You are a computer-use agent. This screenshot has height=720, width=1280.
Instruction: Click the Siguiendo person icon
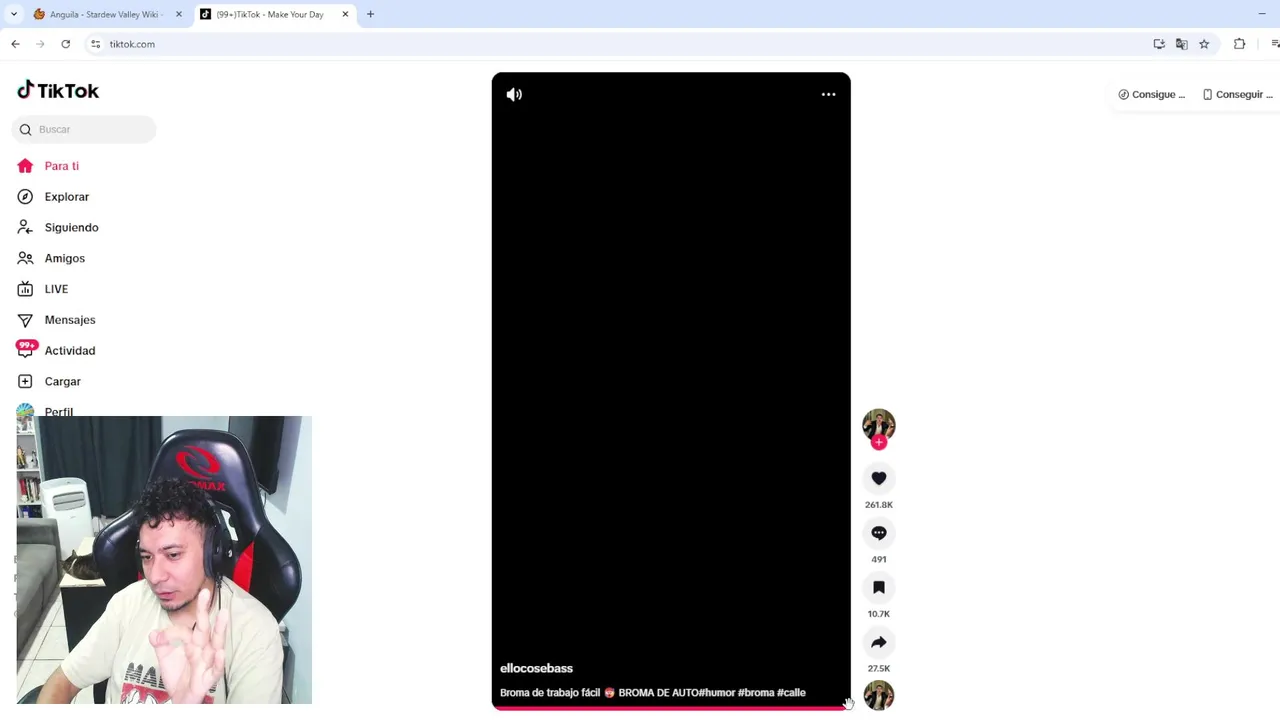pos(25,228)
